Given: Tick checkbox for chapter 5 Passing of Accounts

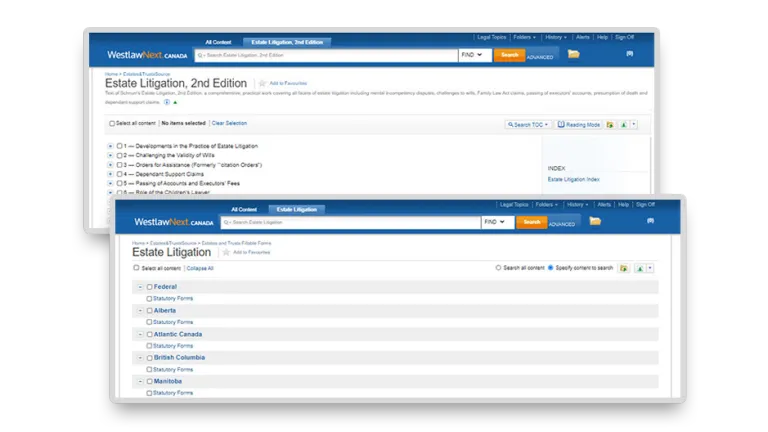Looking at the screenshot, I should point(120,183).
